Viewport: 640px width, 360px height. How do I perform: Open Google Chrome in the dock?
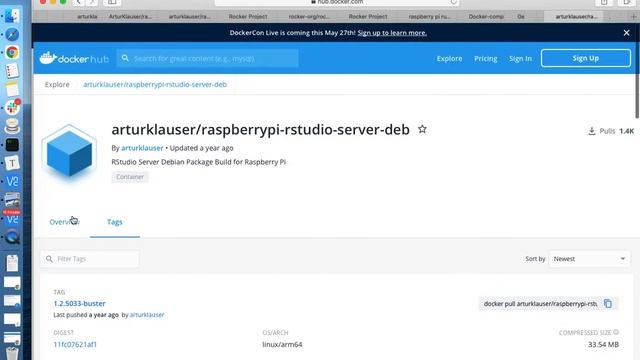(12, 52)
